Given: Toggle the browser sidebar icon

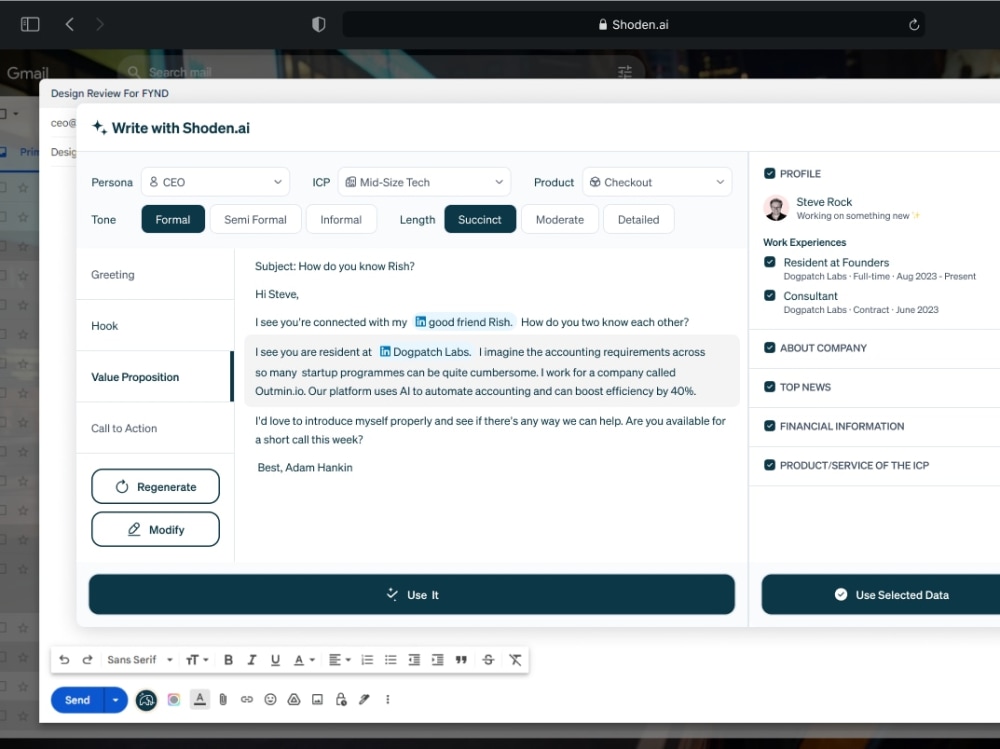Looking at the screenshot, I should tap(30, 24).
